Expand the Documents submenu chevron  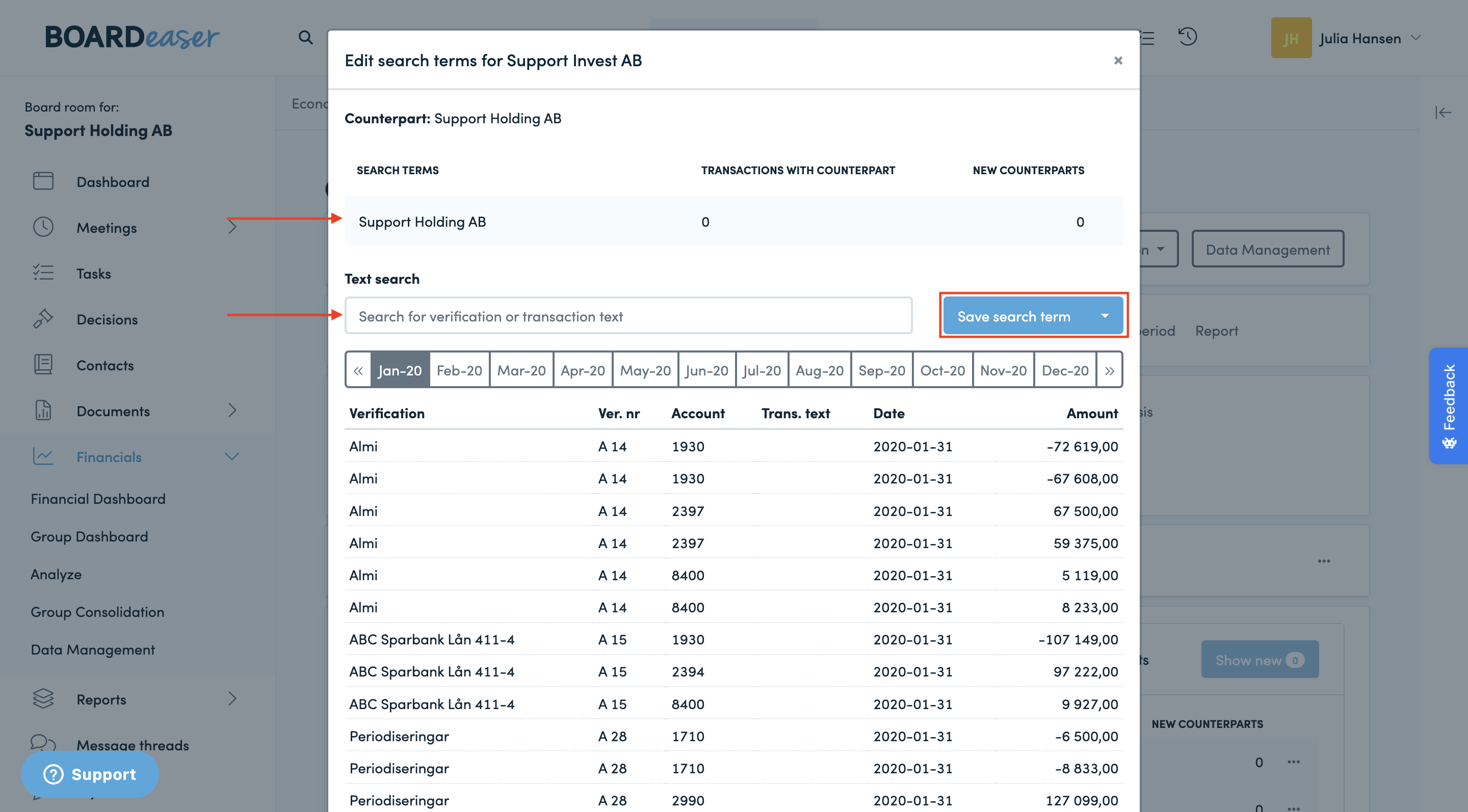pos(232,411)
